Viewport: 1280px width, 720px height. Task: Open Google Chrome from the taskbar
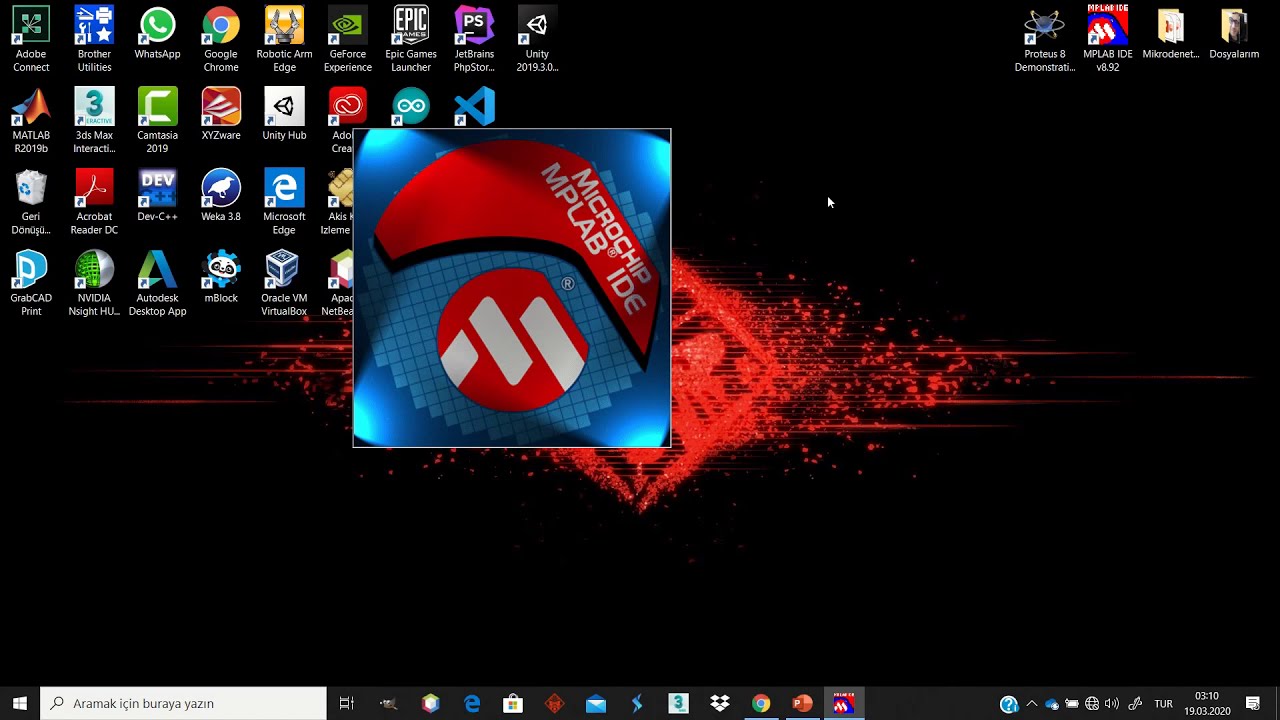coord(761,703)
